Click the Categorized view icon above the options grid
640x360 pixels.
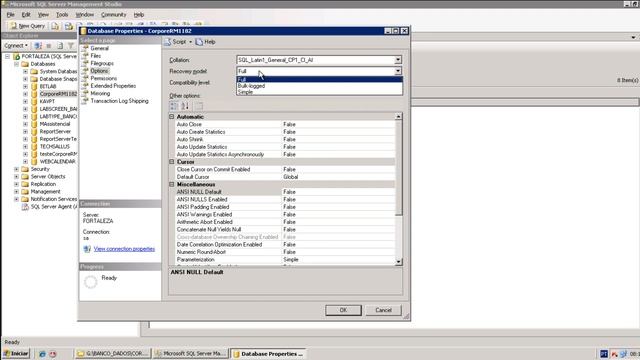click(174, 106)
